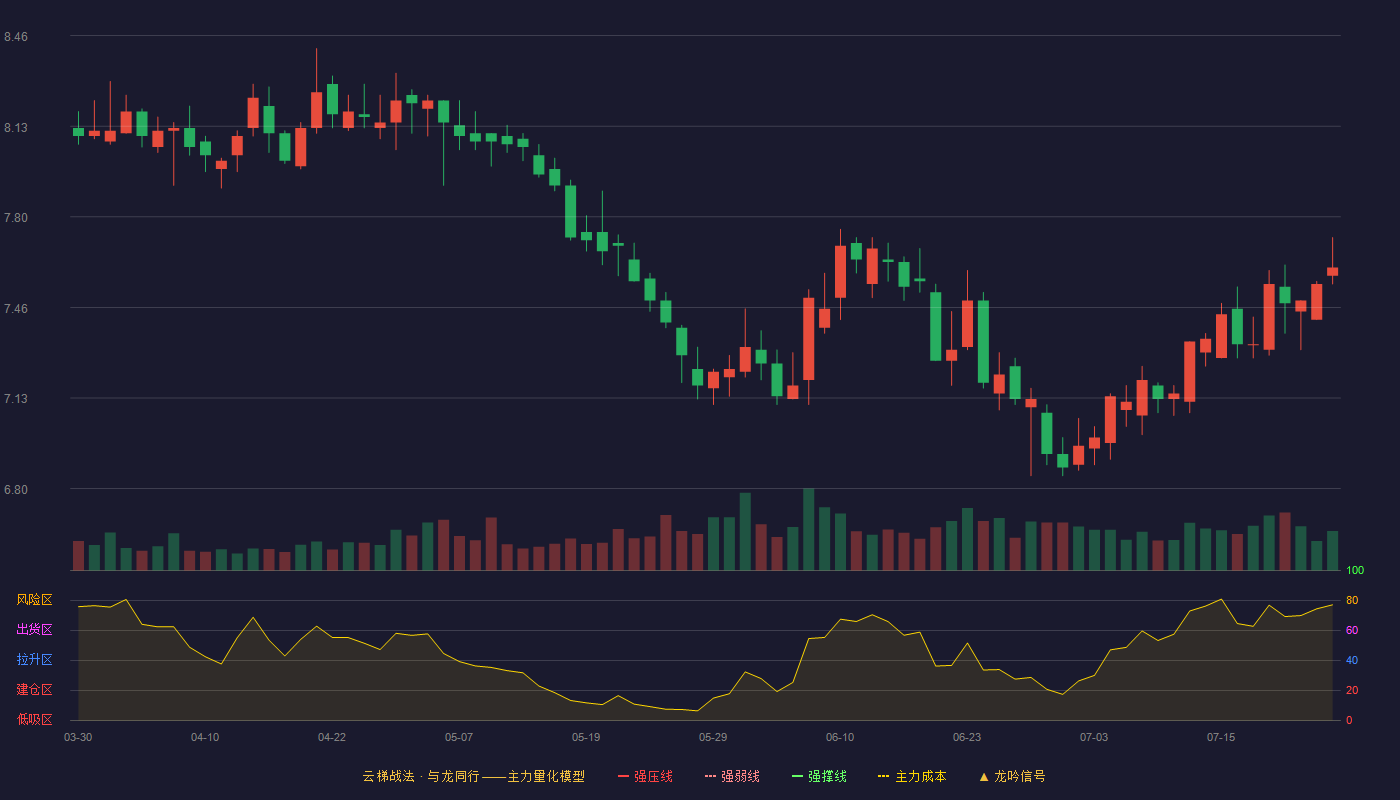The height and width of the screenshot is (800, 1400).
Task: Select the 20 indicator axis value
Action: point(1352,691)
